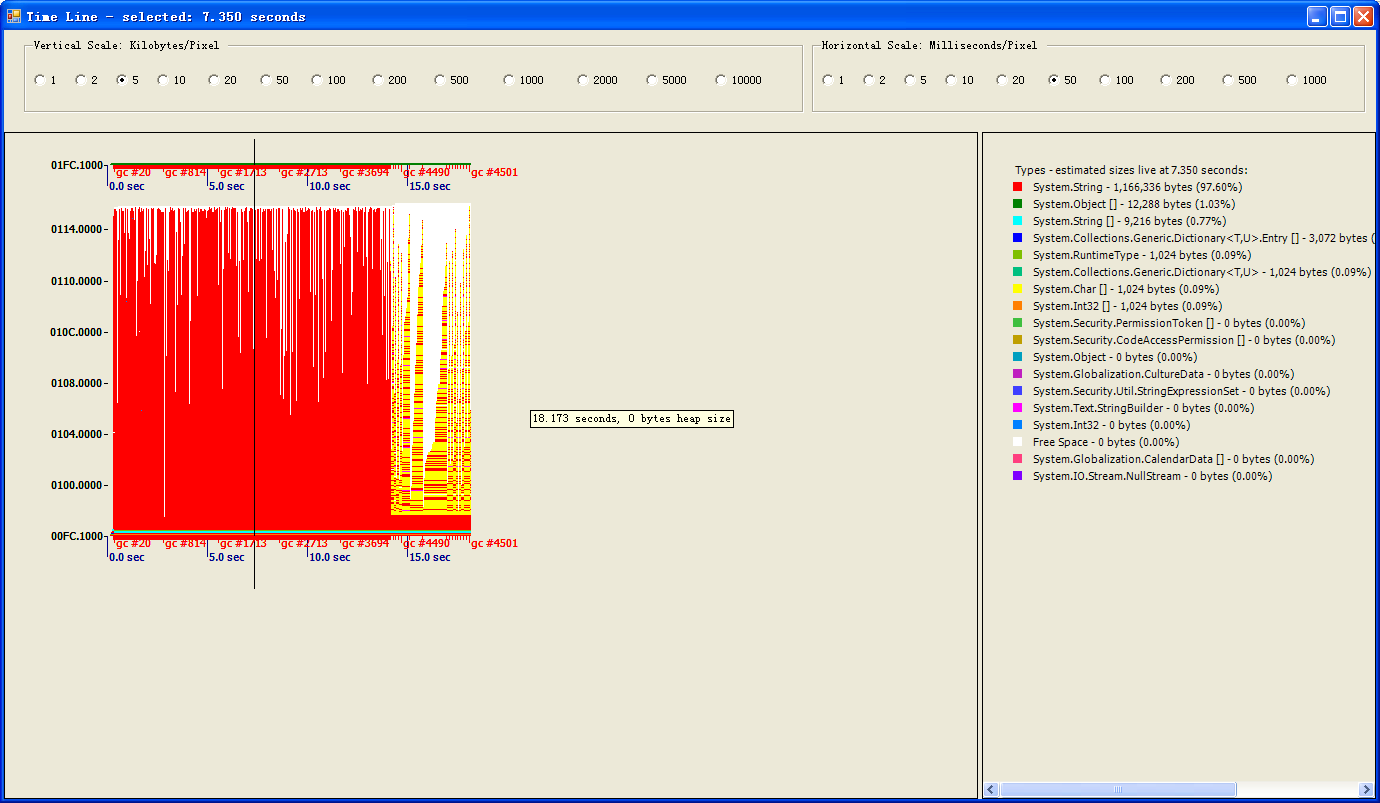
Task: Click the cyan System.String [] legend swatch
Action: [x=1018, y=221]
